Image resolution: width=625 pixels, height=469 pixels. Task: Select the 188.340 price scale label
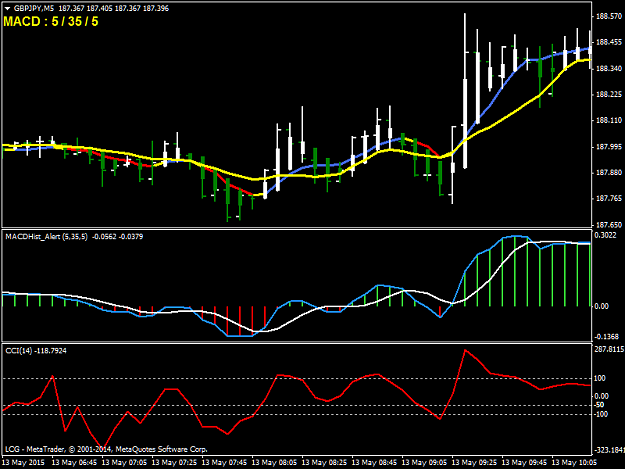point(608,69)
